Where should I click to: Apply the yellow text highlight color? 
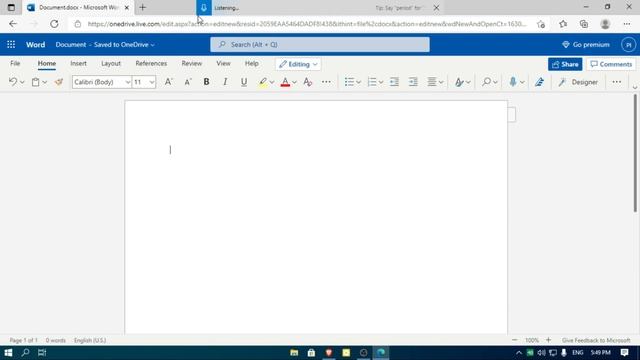tap(263, 82)
